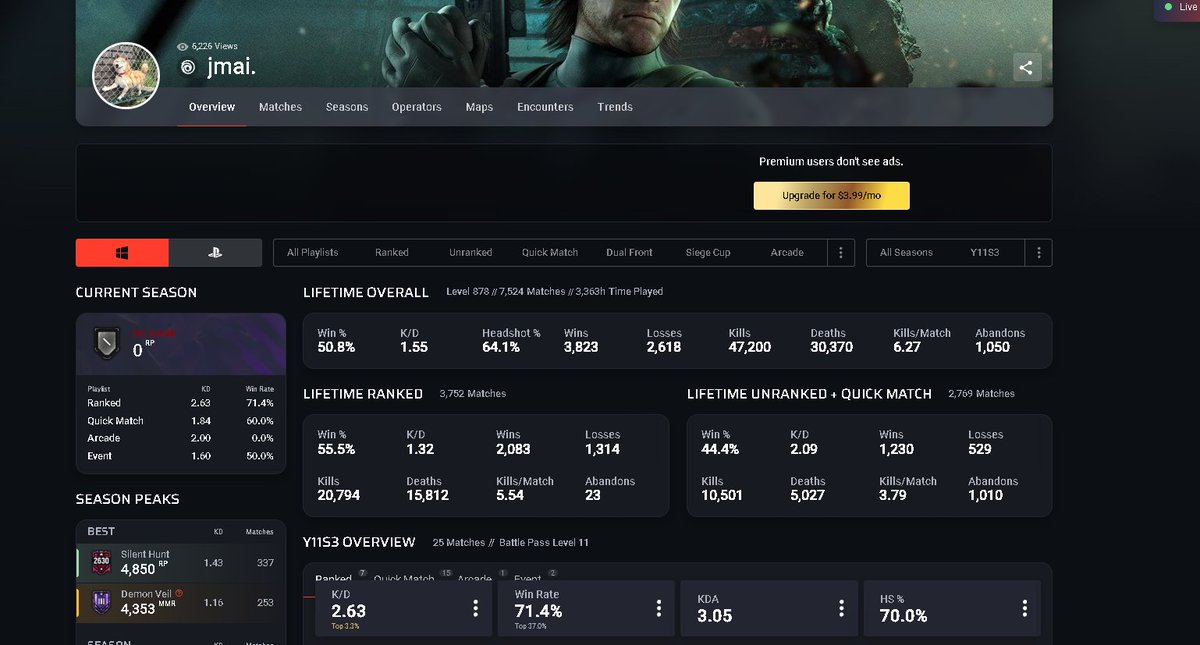Viewport: 1200px width, 645px height.
Task: Open more seasons menu after Y11S3
Action: point(1039,253)
